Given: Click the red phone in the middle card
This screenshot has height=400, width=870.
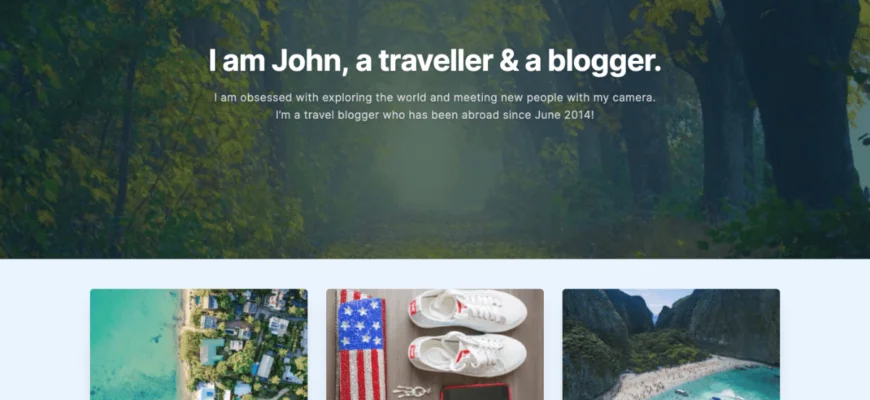Looking at the screenshot, I should [x=476, y=392].
